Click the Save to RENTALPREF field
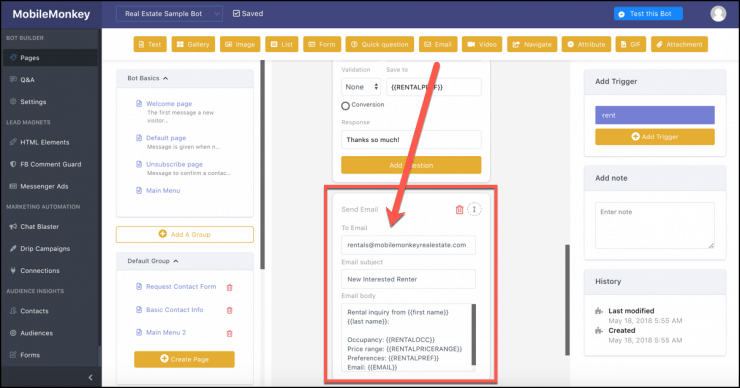This screenshot has height=388, width=740. [434, 87]
